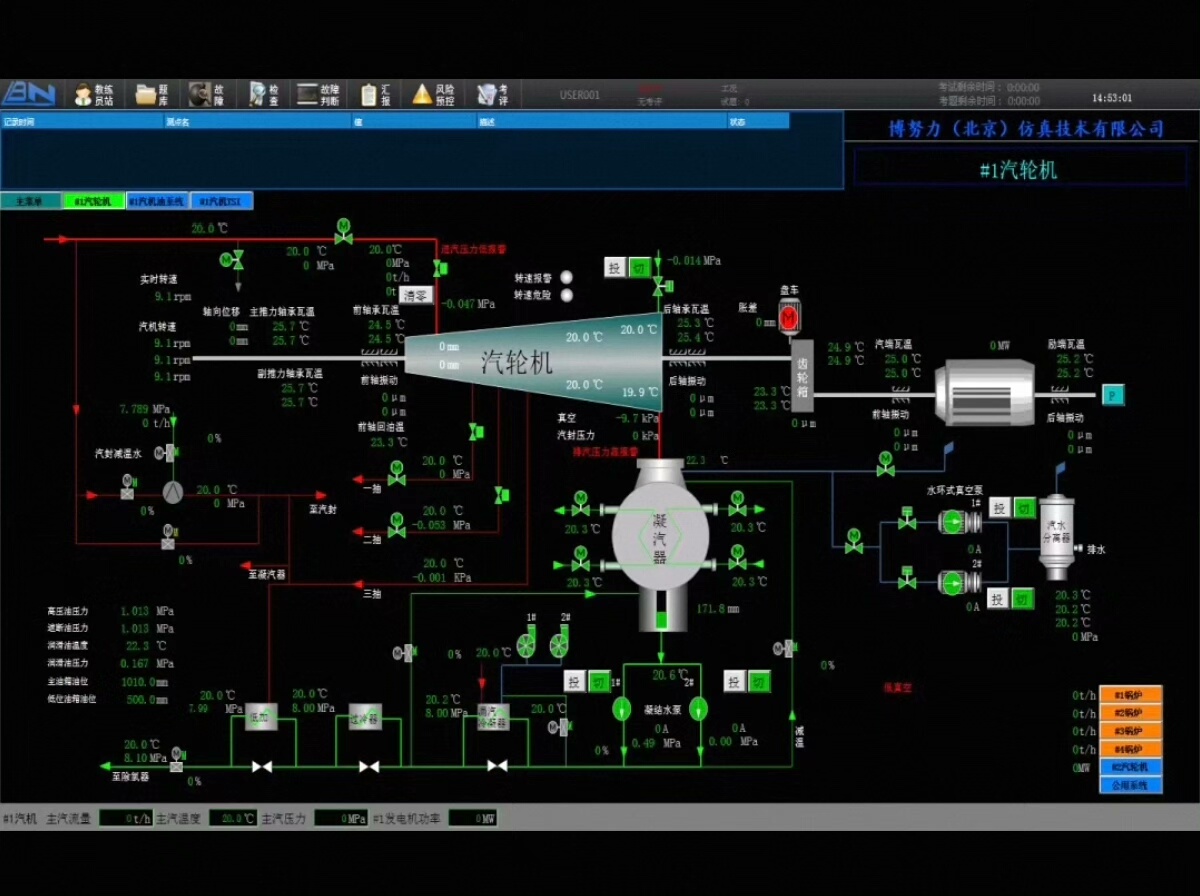Click the 2# condensate pump symbol
Image resolution: width=1200 pixels, height=896 pixels.
pos(698,708)
